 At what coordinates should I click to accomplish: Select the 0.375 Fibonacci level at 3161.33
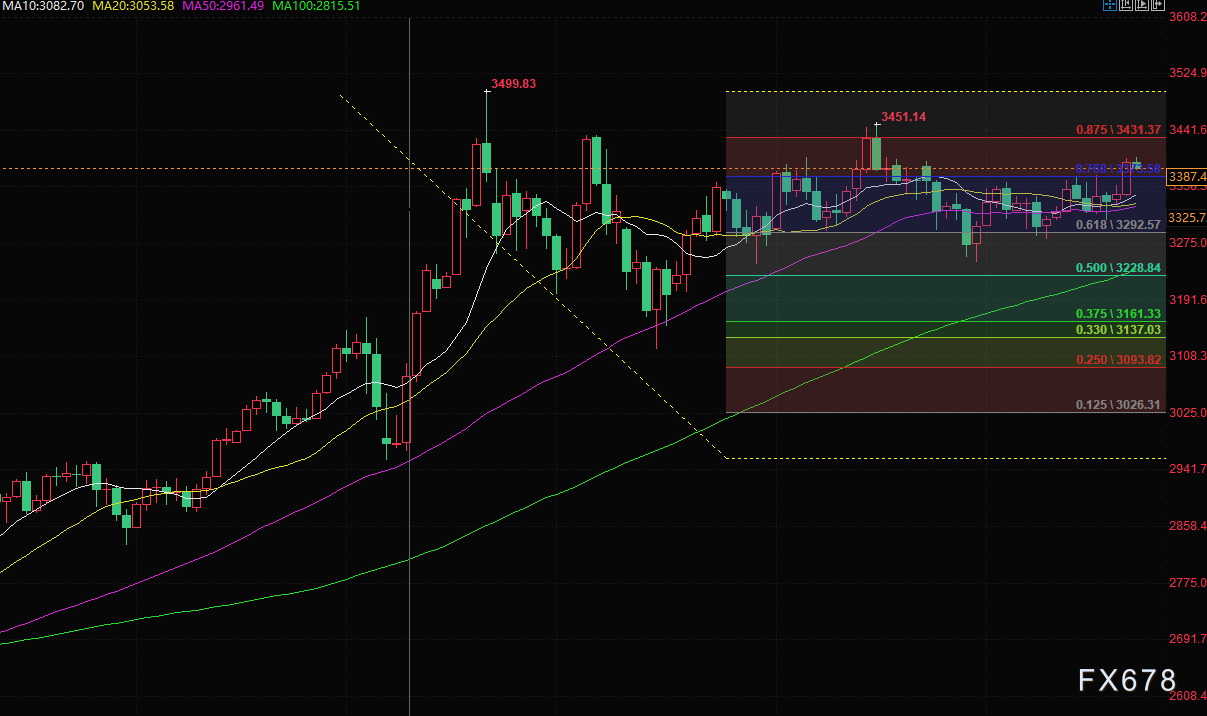(x=1118, y=314)
